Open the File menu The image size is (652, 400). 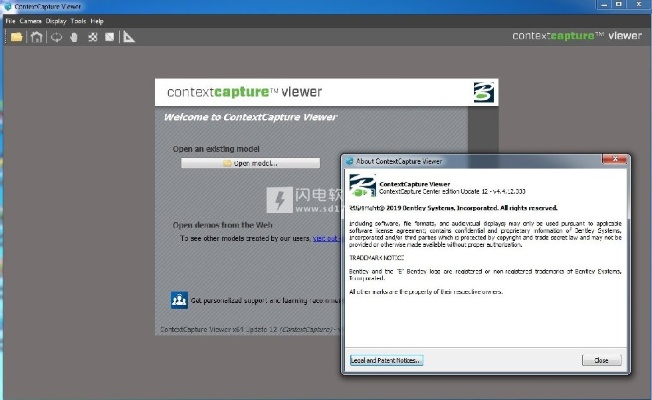pos(10,20)
